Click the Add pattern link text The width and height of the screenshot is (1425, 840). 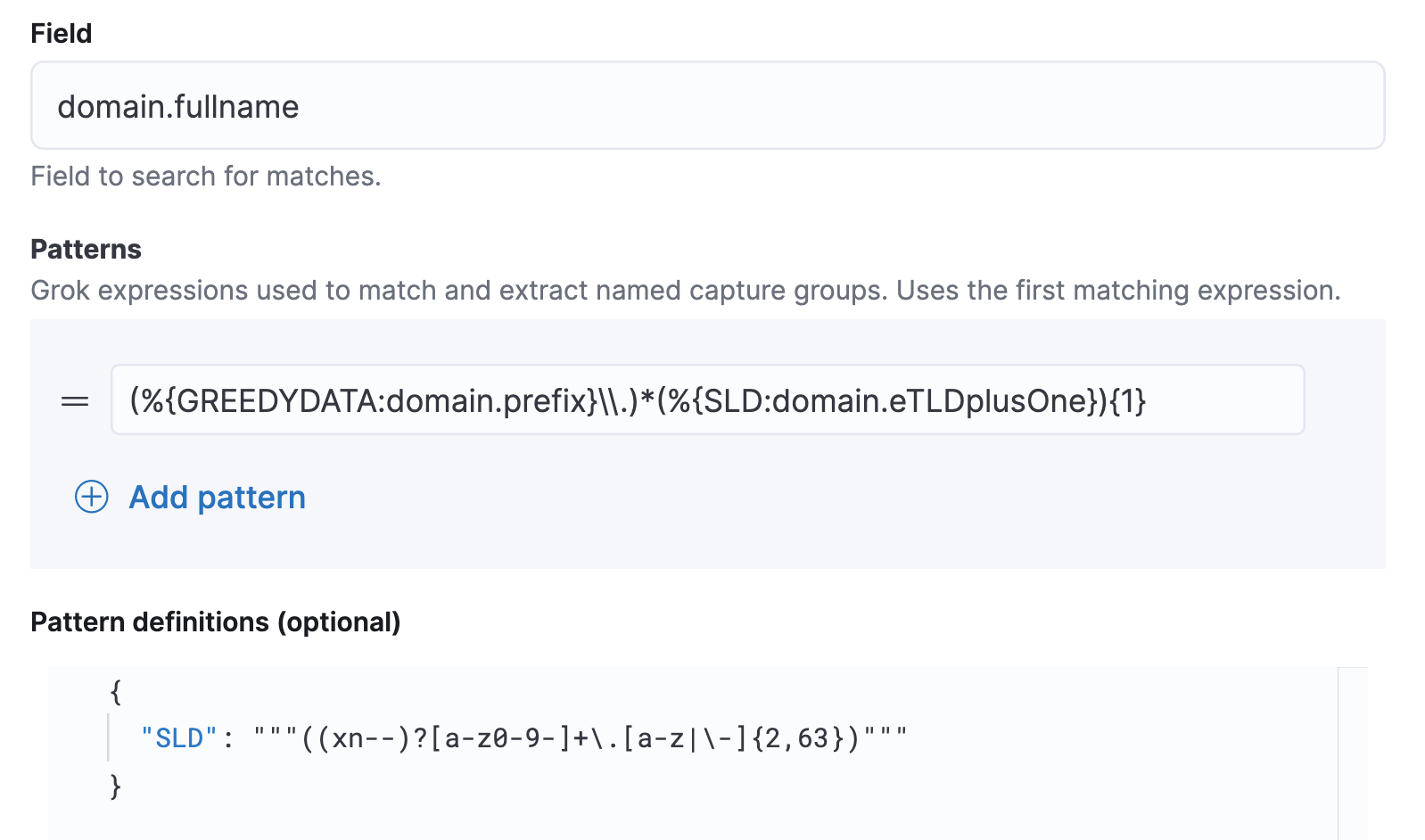click(x=217, y=497)
